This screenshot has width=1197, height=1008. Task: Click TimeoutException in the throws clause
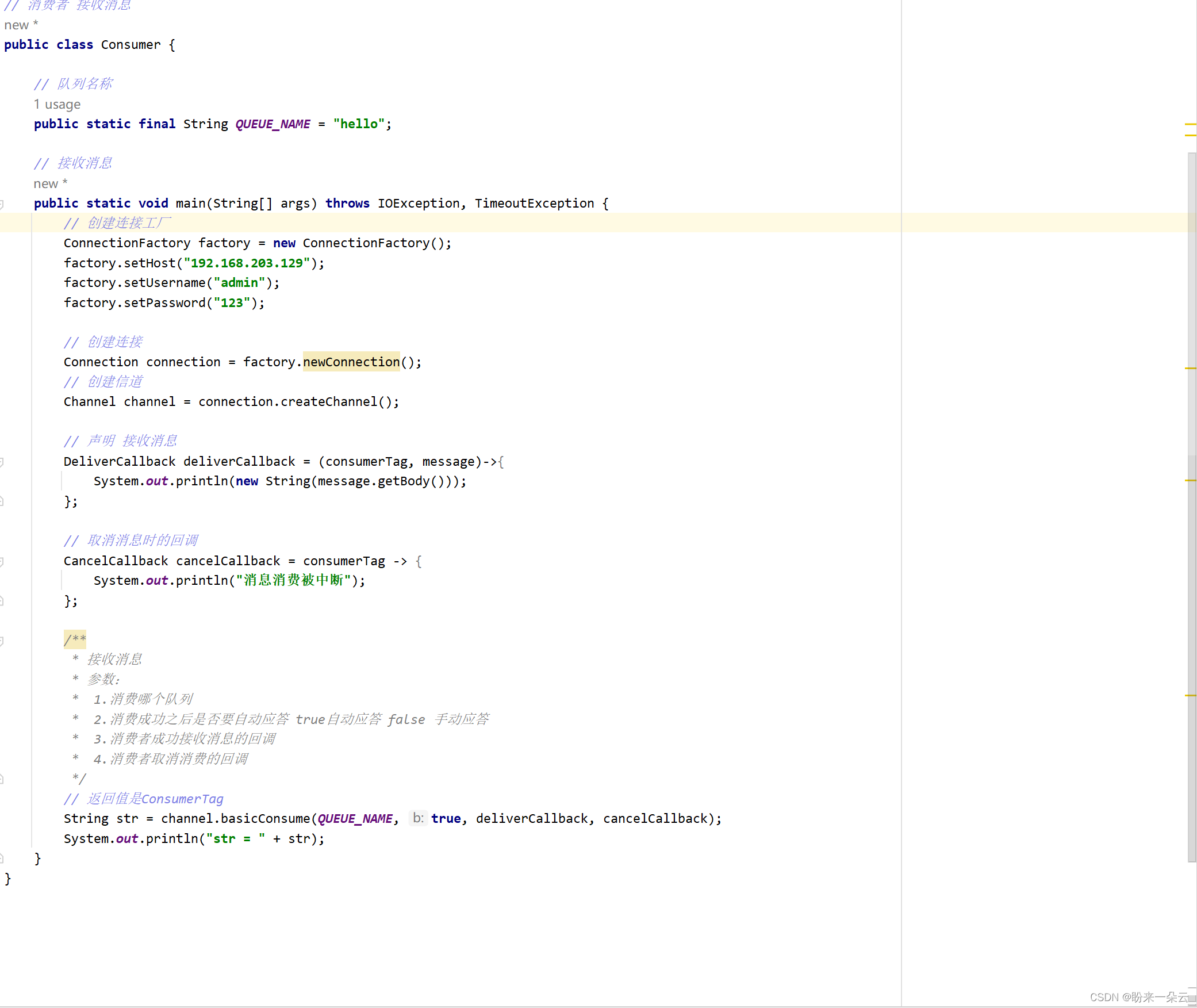[534, 204]
